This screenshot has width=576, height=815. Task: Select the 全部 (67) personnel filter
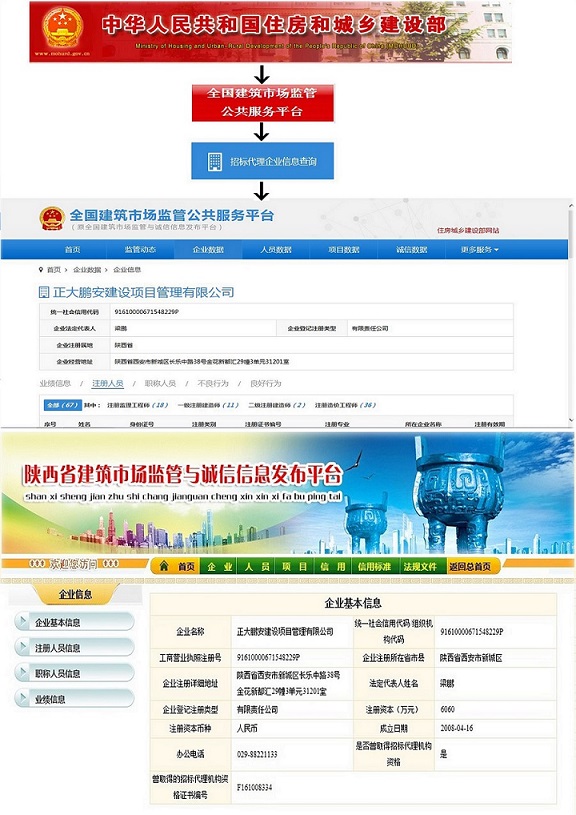click(62, 405)
